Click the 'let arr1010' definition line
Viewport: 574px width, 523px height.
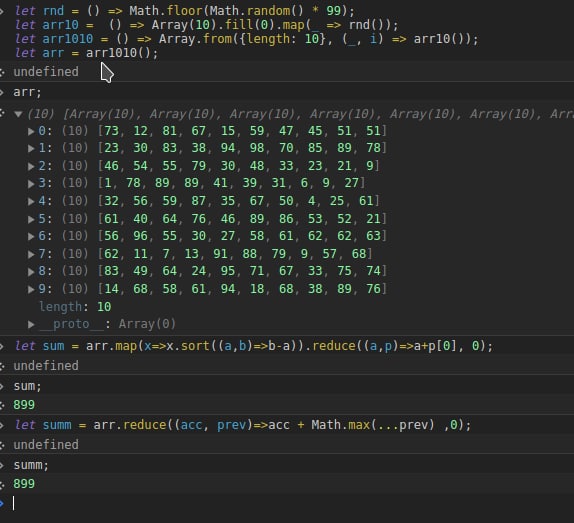246,39
